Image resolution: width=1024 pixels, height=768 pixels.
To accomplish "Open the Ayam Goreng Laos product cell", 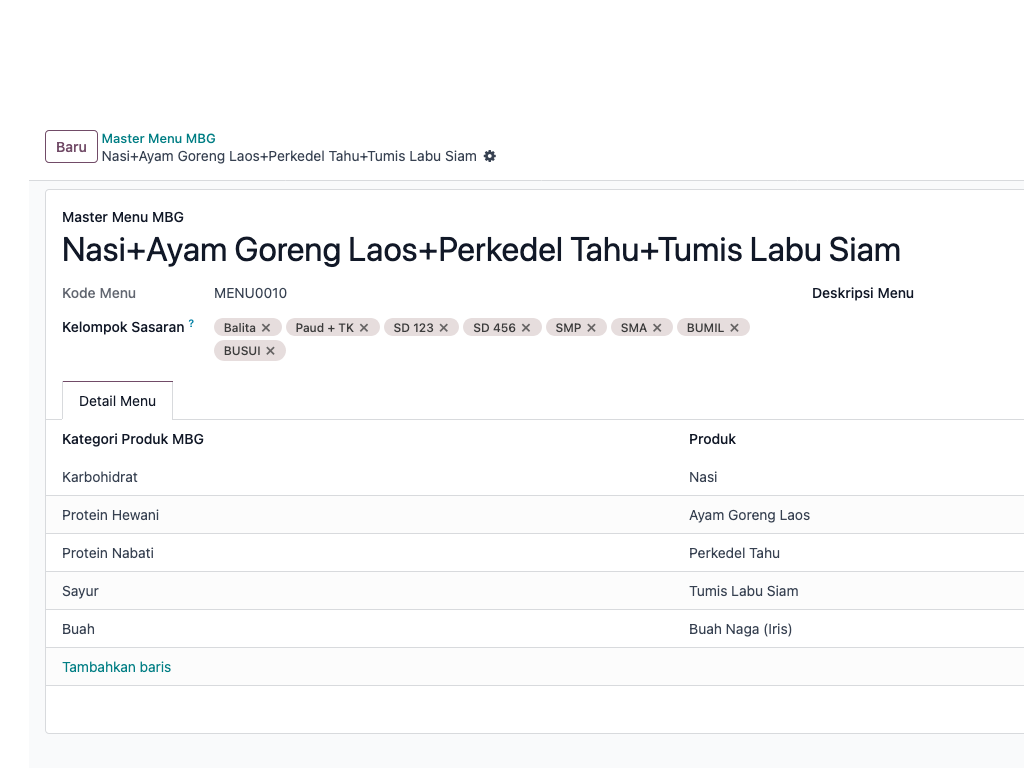I will 749,515.
